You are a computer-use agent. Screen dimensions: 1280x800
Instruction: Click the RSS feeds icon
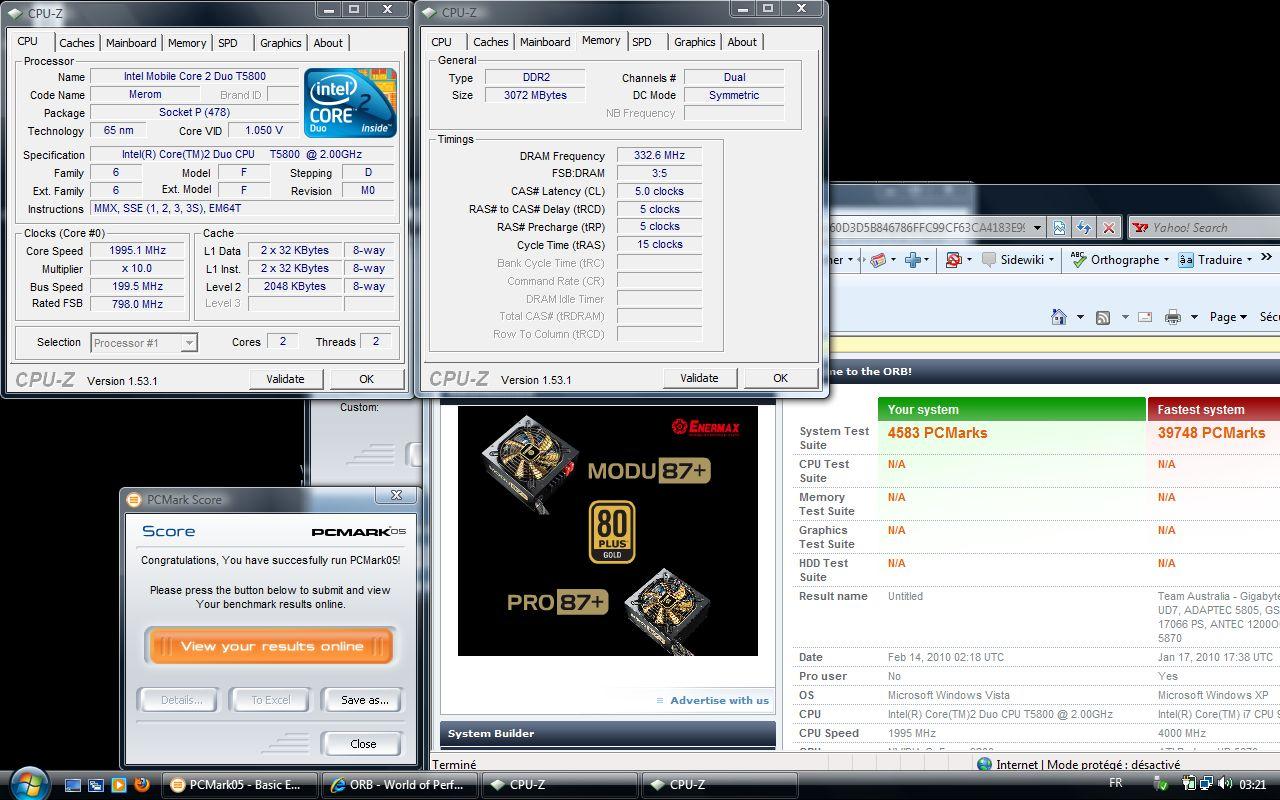1103,318
